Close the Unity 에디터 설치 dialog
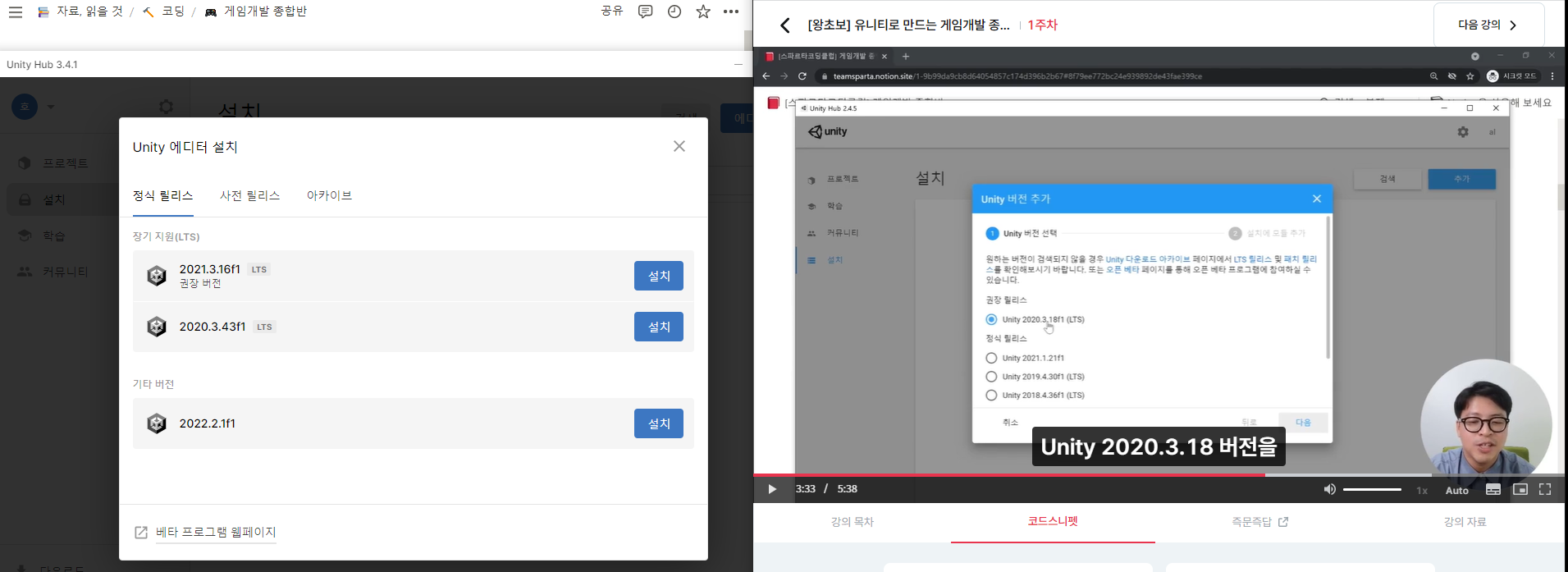 pos(679,146)
